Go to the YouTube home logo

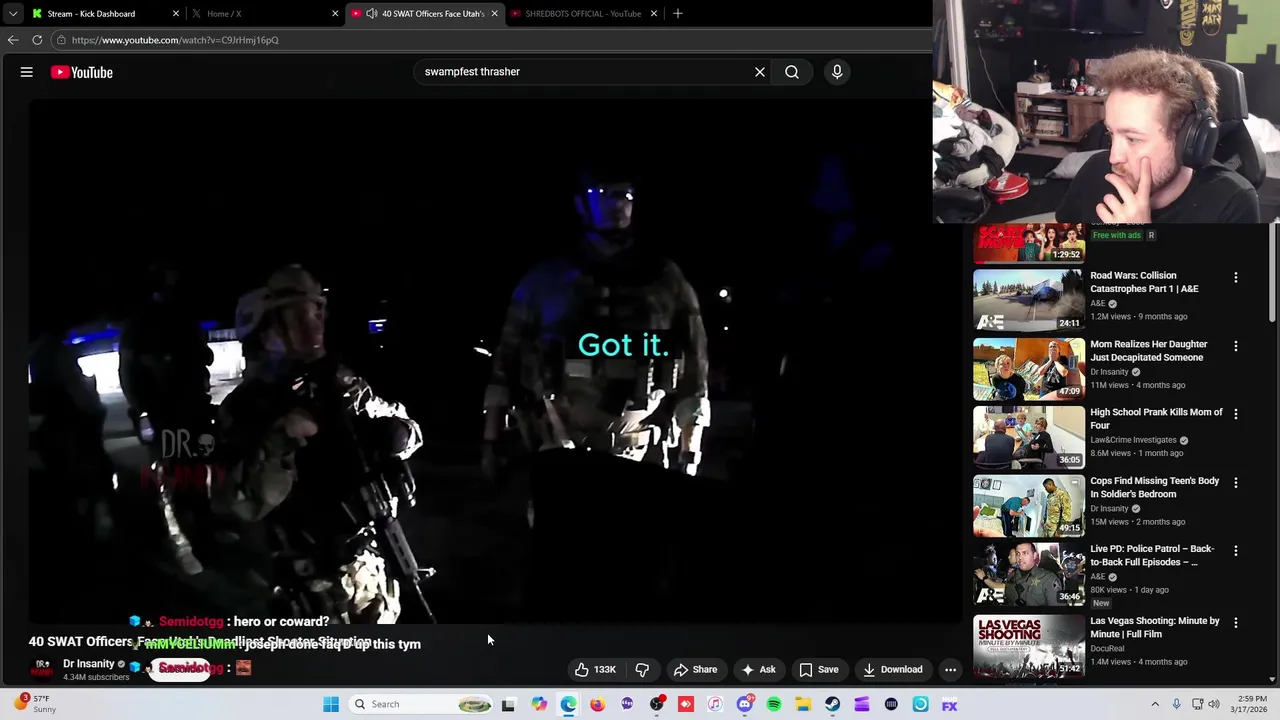point(82,72)
